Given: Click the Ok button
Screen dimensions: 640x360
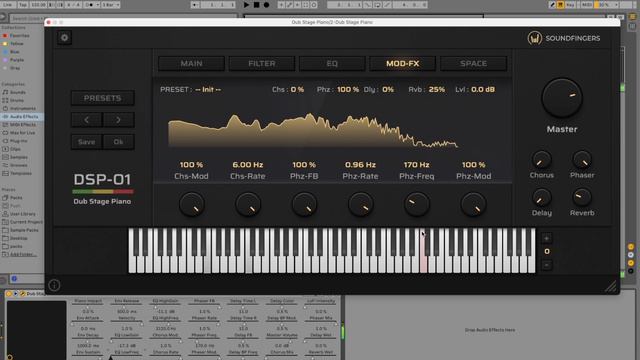Looking at the screenshot, I should 118,142.
